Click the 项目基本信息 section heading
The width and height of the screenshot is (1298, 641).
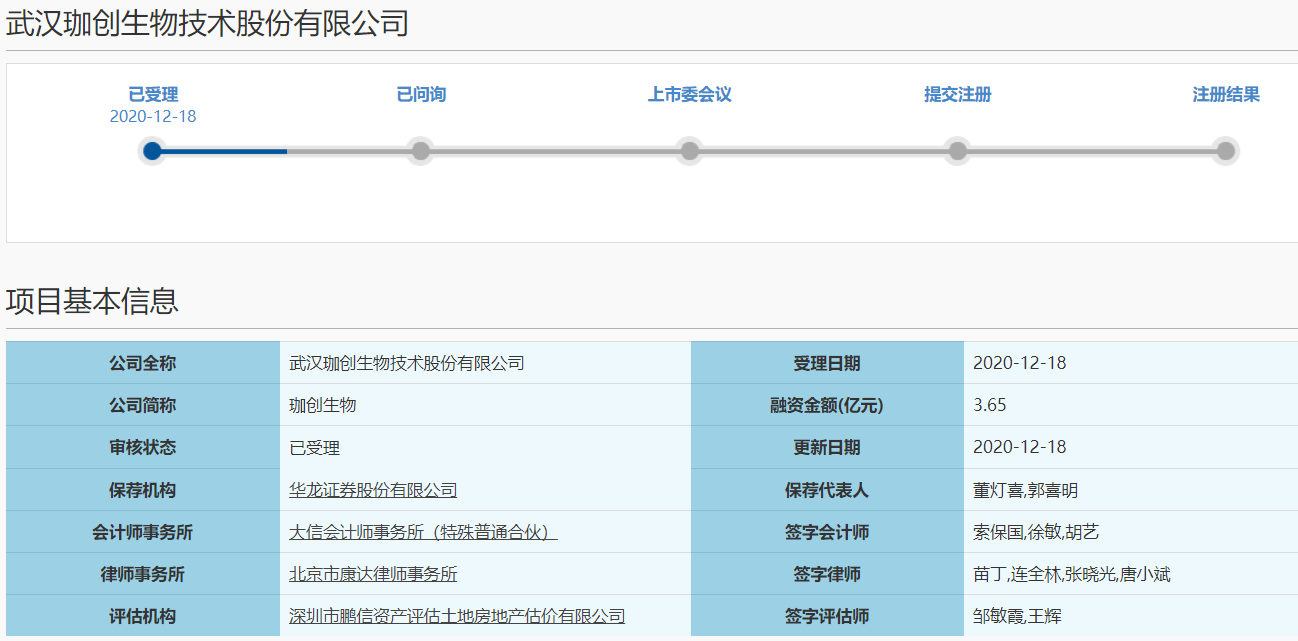click(x=92, y=301)
